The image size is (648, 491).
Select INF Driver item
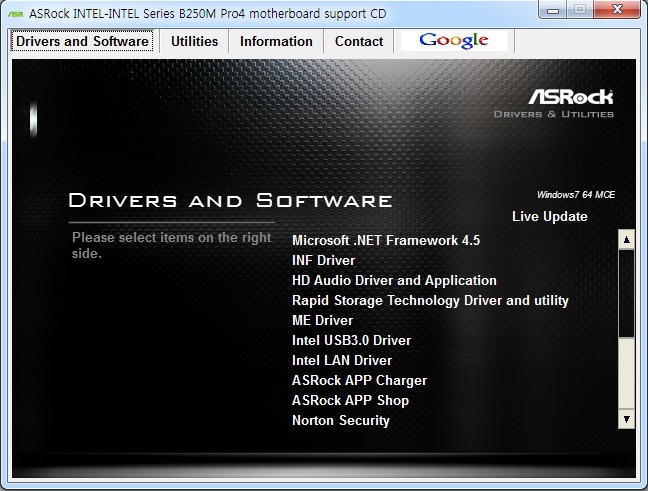coord(323,260)
